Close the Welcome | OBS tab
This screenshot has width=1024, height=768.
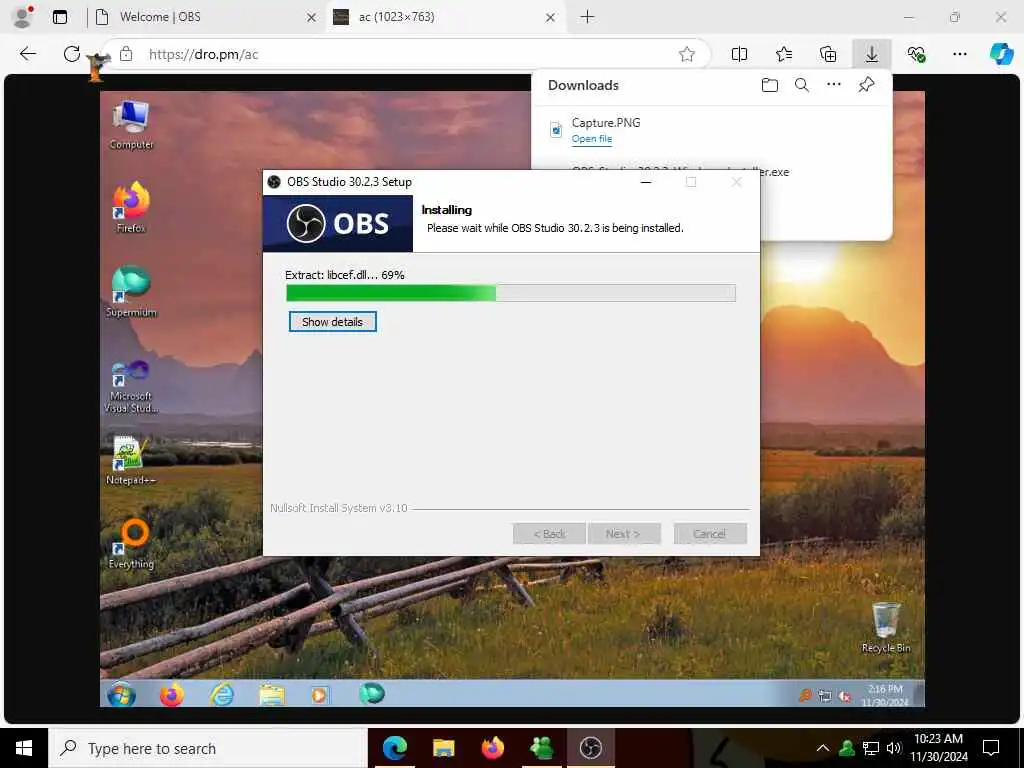tap(312, 18)
